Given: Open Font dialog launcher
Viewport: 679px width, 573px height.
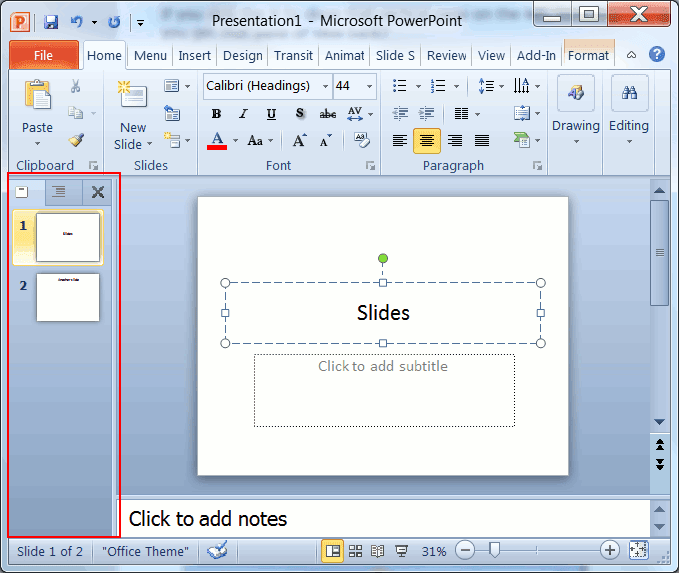Looking at the screenshot, I should (370, 165).
